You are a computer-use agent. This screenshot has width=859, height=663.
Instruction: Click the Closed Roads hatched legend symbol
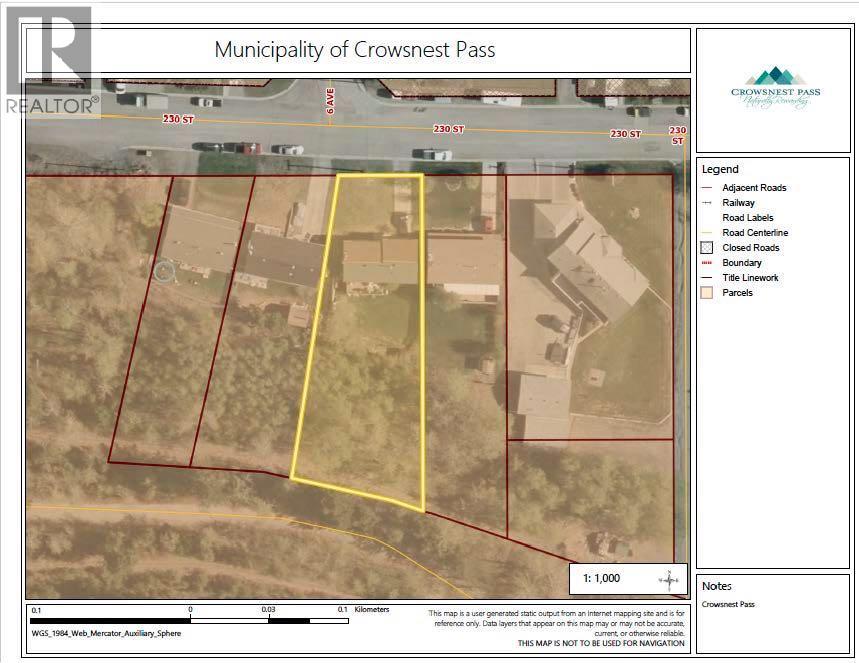click(707, 248)
